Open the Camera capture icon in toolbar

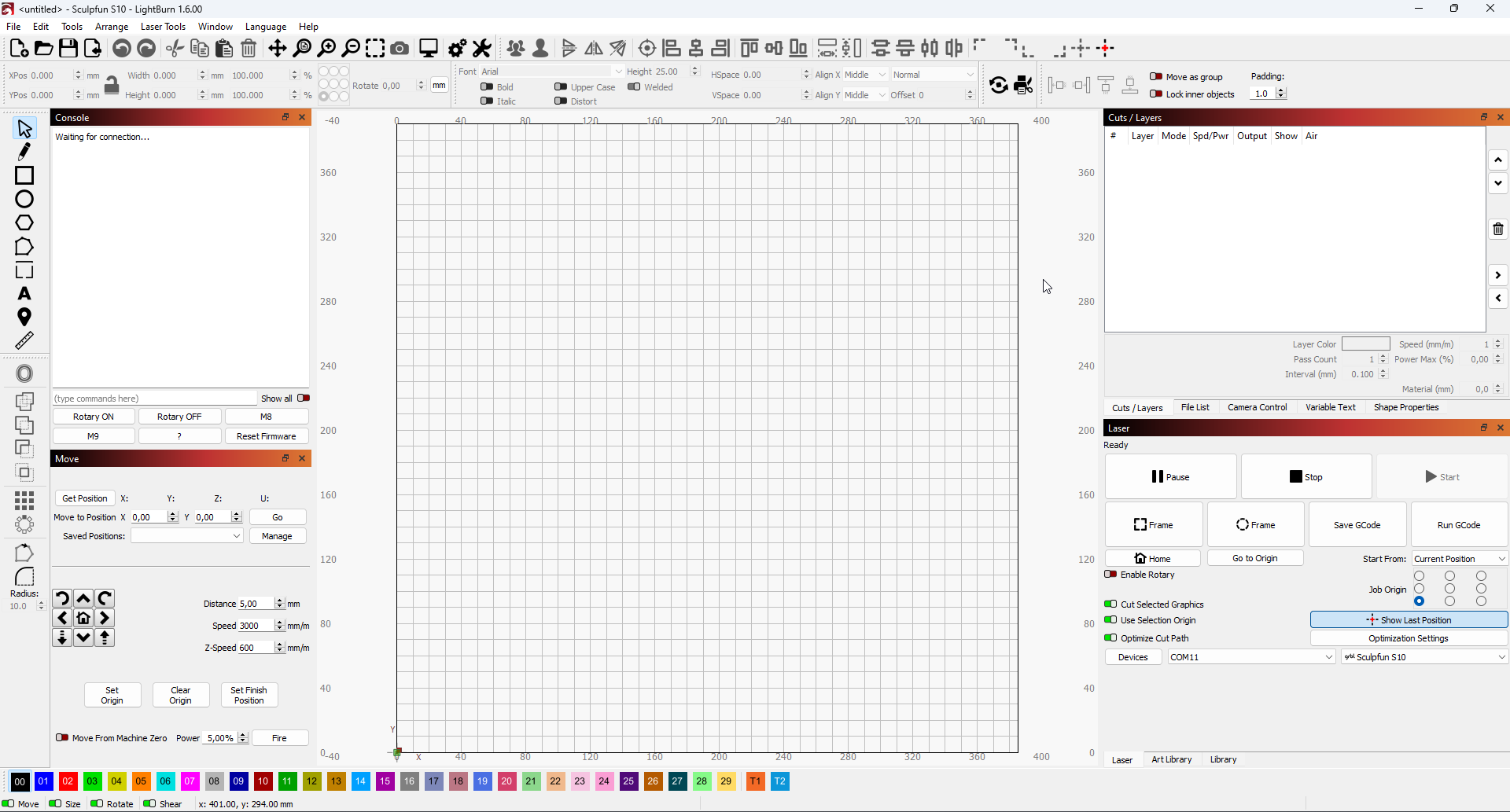(x=400, y=49)
